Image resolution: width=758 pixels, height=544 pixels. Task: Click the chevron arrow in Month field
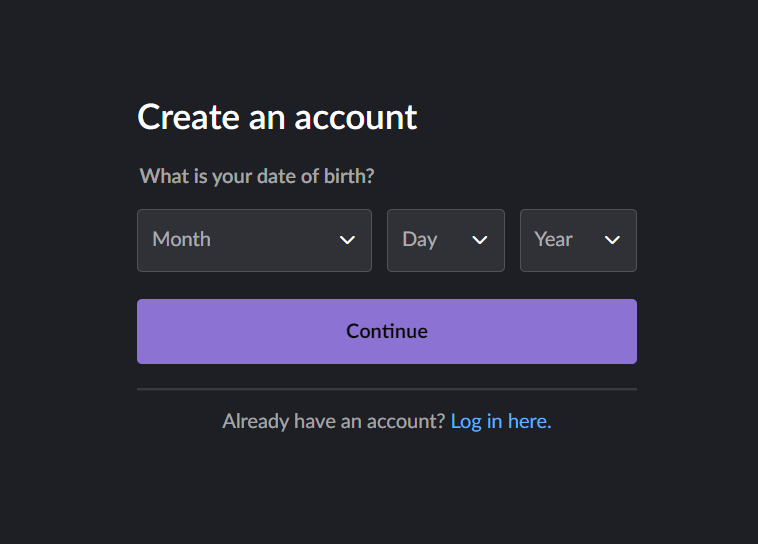(x=348, y=240)
